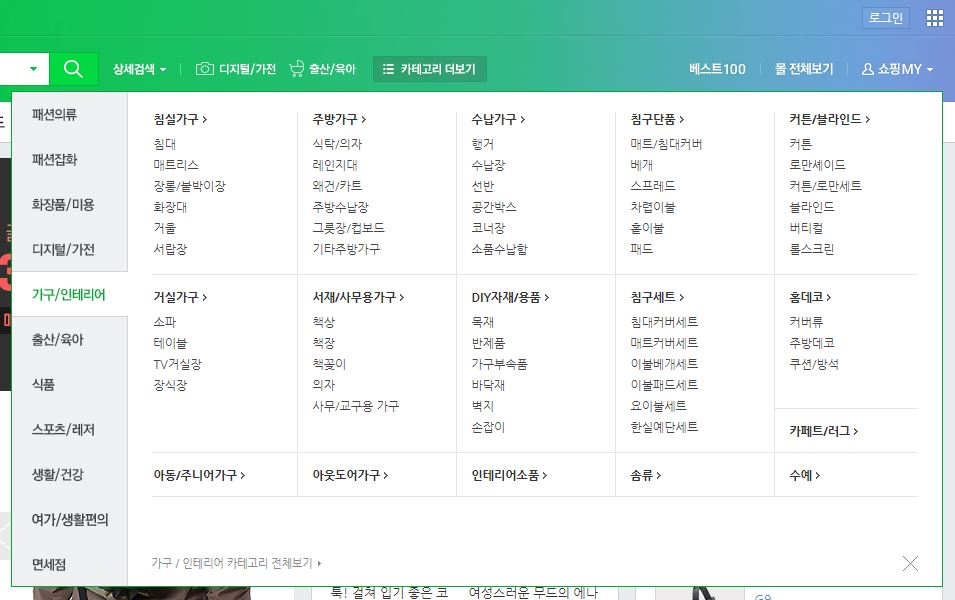This screenshot has width=955, height=600.
Task: Click the 한실예단세트 link
Action: point(664,427)
